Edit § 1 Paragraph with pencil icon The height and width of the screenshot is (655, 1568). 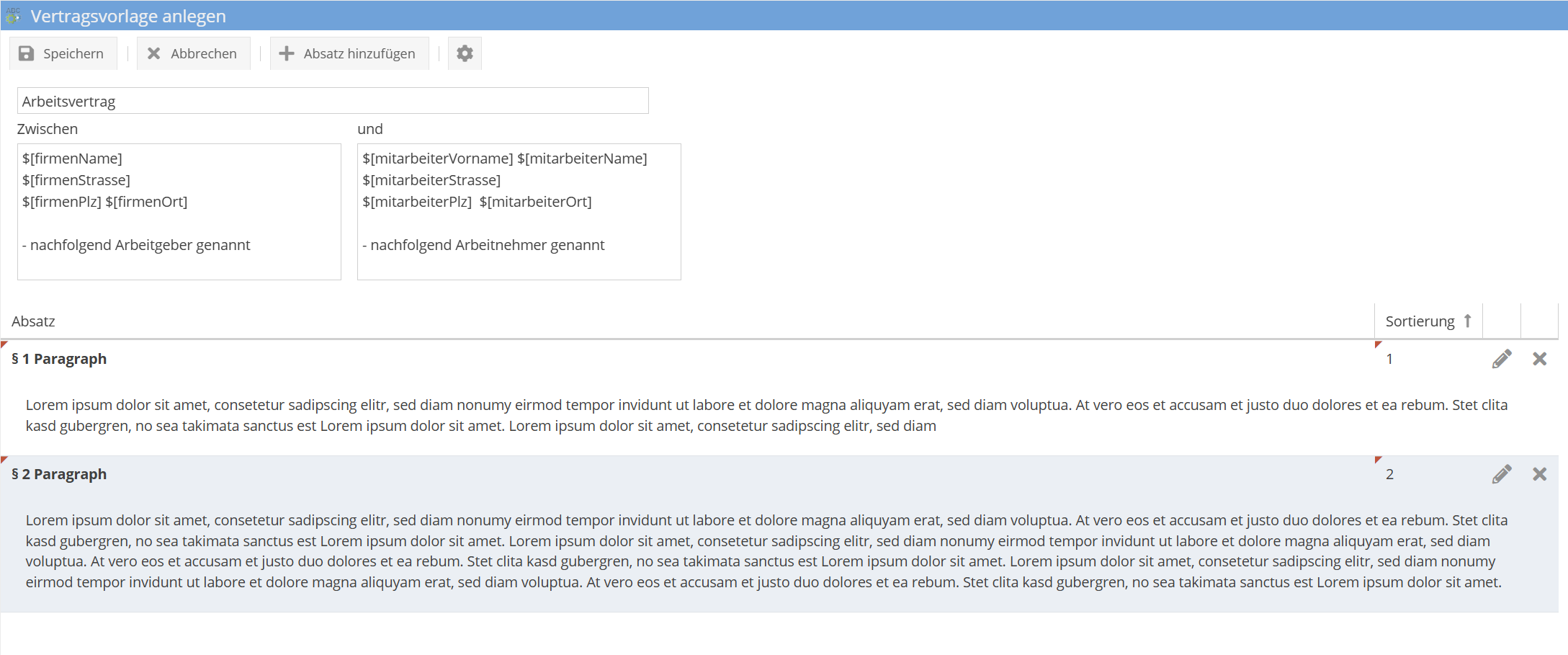point(1501,359)
